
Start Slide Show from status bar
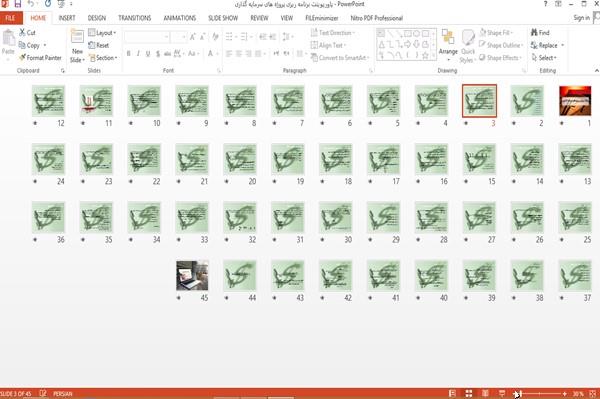click(x=502, y=393)
